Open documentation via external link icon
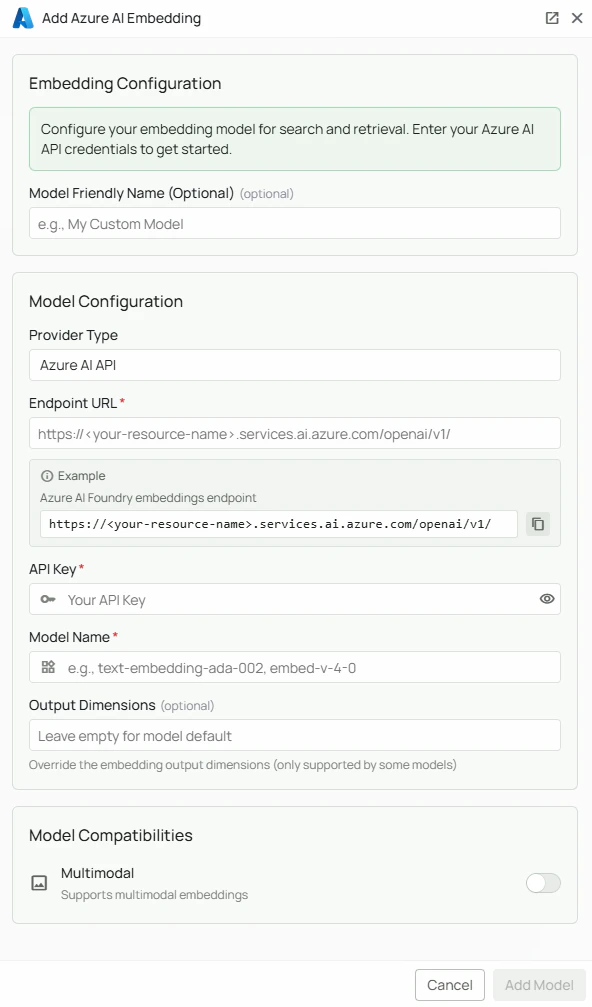The width and height of the screenshot is (592, 1007). pyautogui.click(x=552, y=18)
